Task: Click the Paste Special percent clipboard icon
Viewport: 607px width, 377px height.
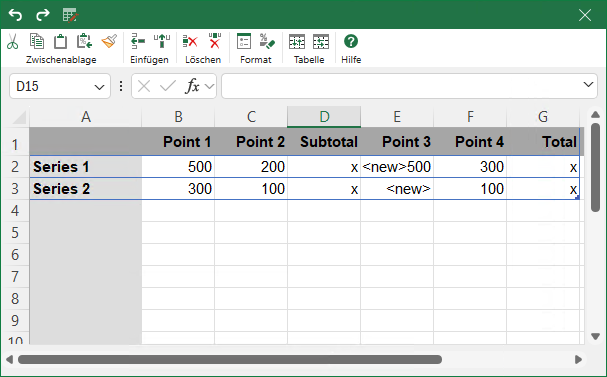Action: 84,41
